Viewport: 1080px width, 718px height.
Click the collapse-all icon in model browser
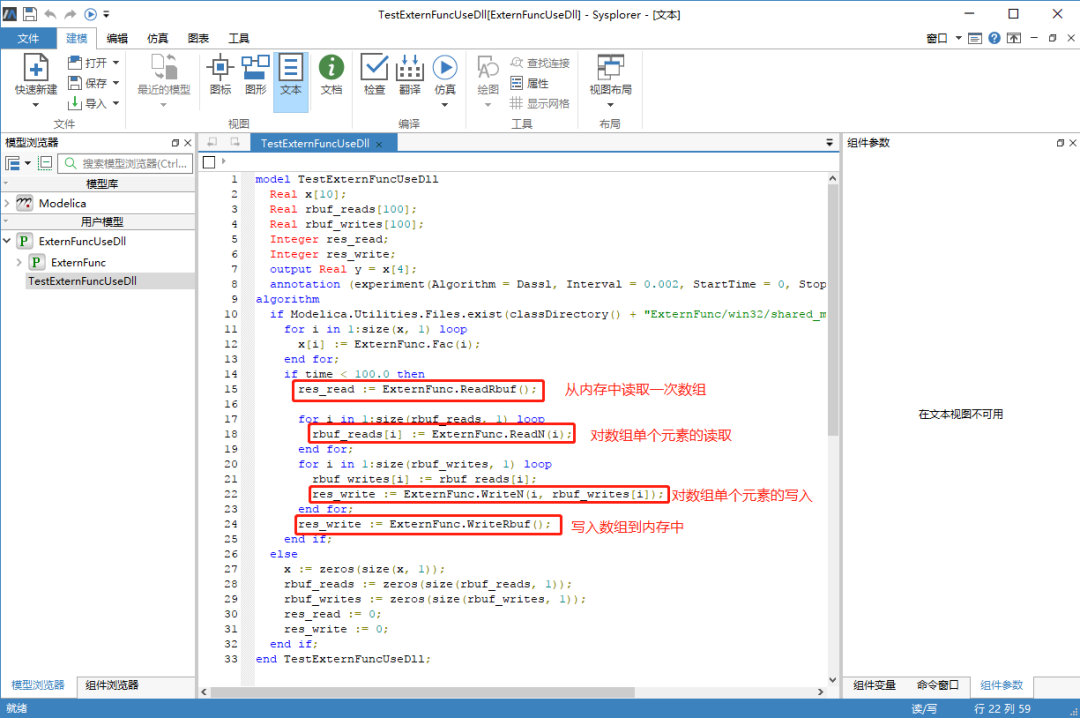point(45,163)
